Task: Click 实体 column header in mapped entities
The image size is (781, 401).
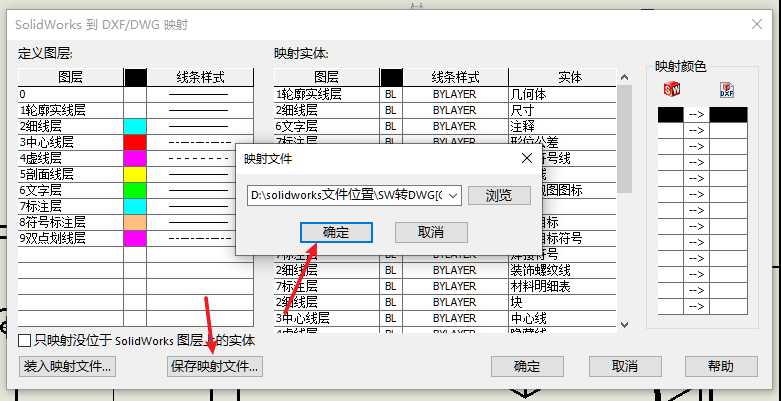Action: 562,77
